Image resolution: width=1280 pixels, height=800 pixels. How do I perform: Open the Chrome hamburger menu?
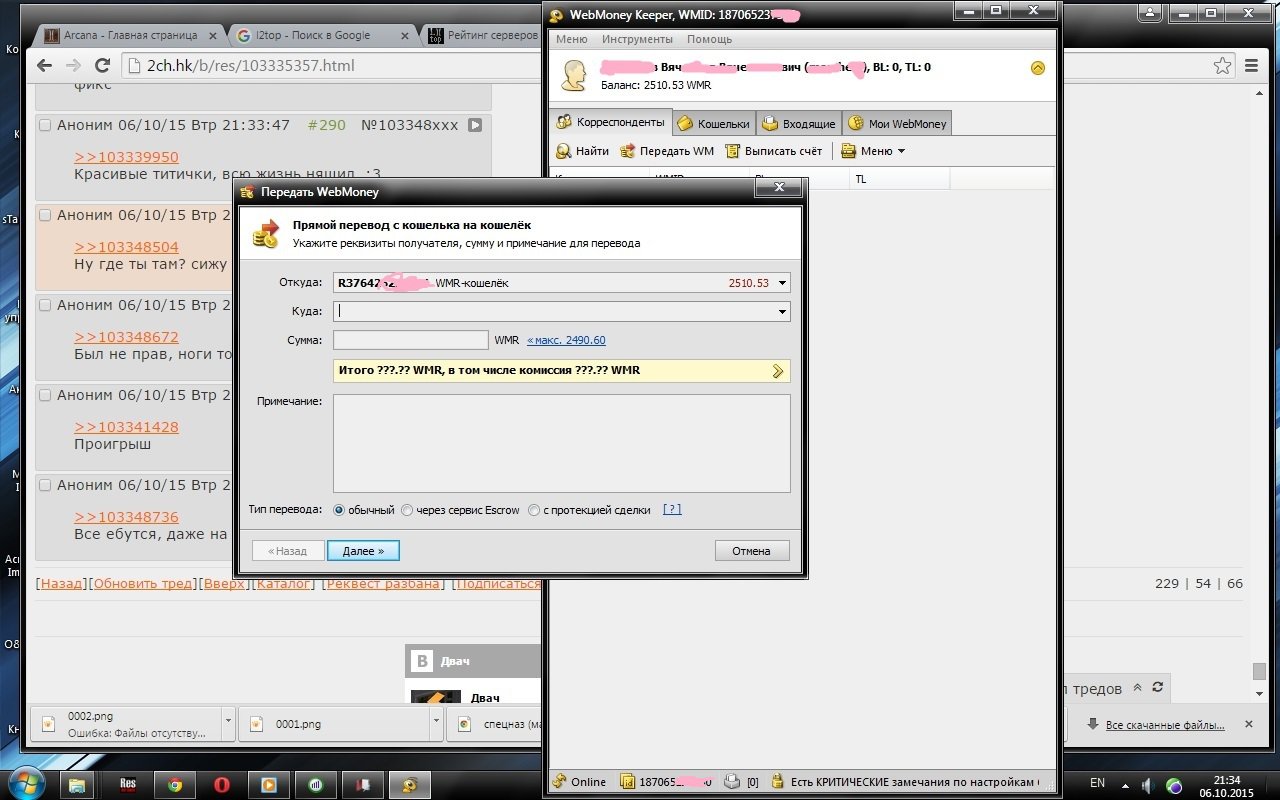coord(1253,66)
